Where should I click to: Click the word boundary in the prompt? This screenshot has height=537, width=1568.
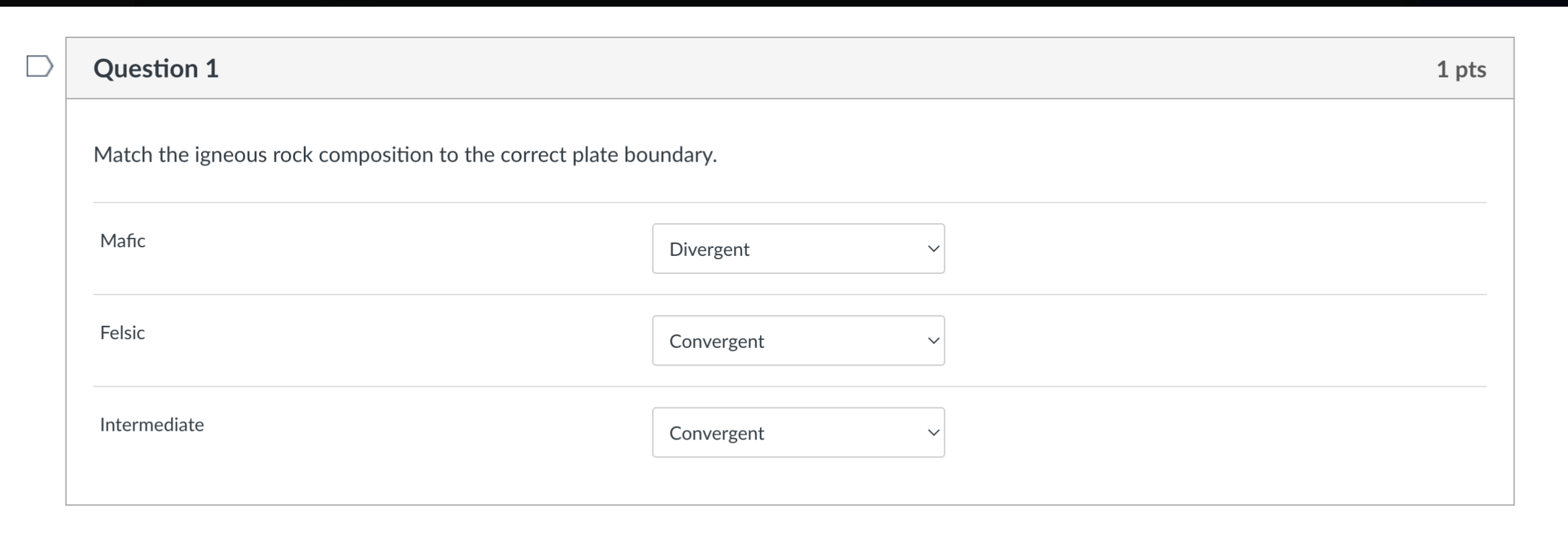click(x=670, y=155)
